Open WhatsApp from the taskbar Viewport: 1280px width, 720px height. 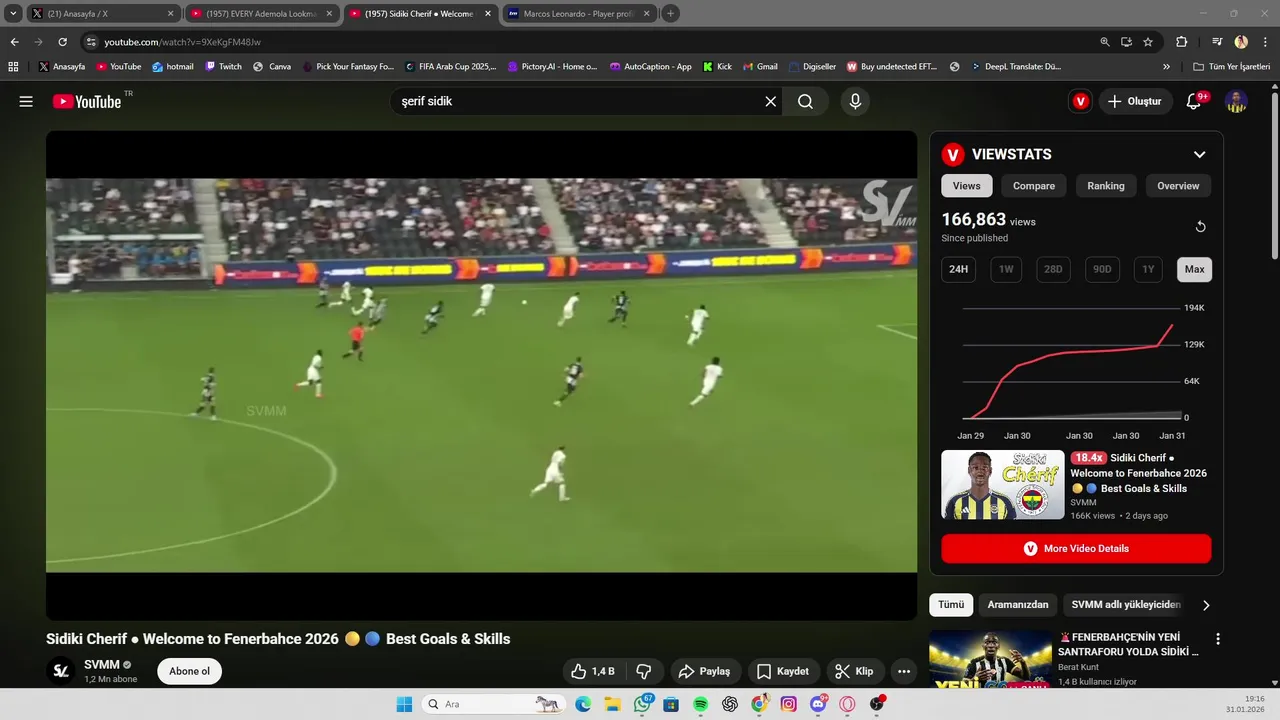point(642,704)
